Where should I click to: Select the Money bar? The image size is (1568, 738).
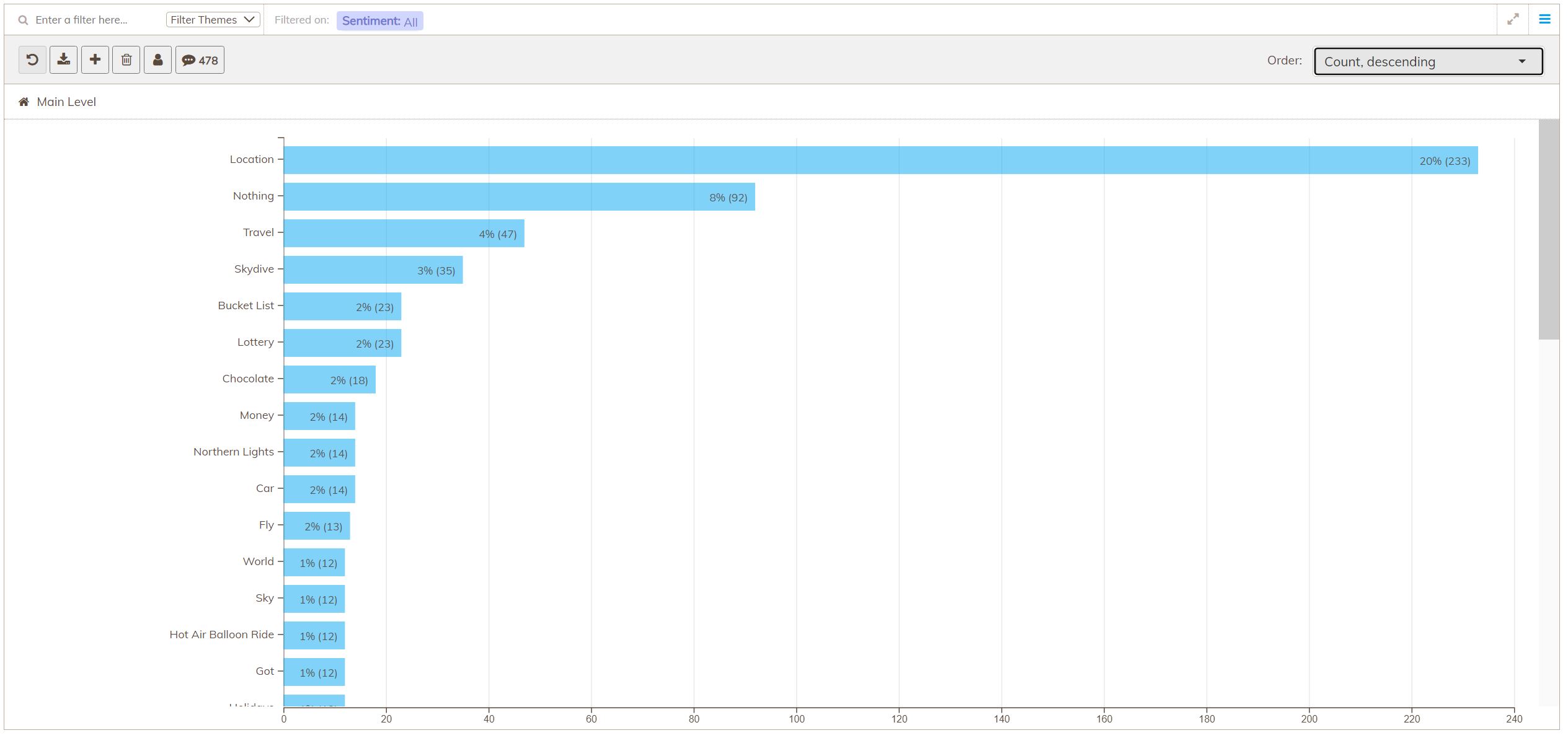pyautogui.click(x=319, y=416)
